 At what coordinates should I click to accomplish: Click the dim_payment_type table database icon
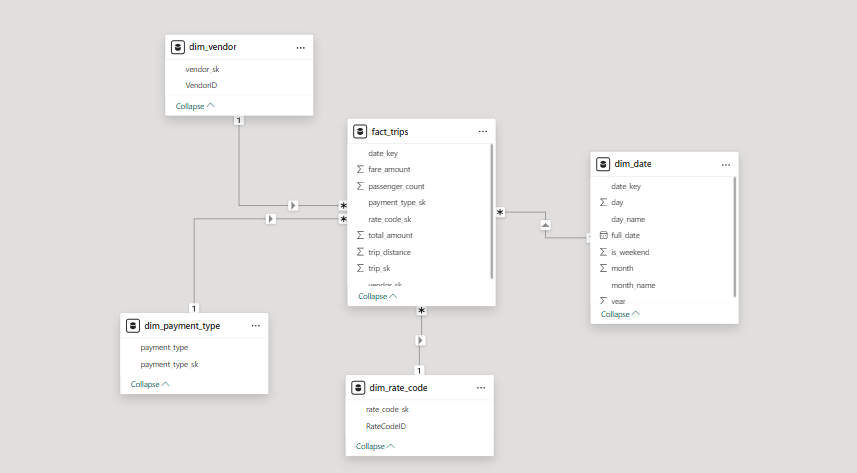pyautogui.click(x=133, y=325)
